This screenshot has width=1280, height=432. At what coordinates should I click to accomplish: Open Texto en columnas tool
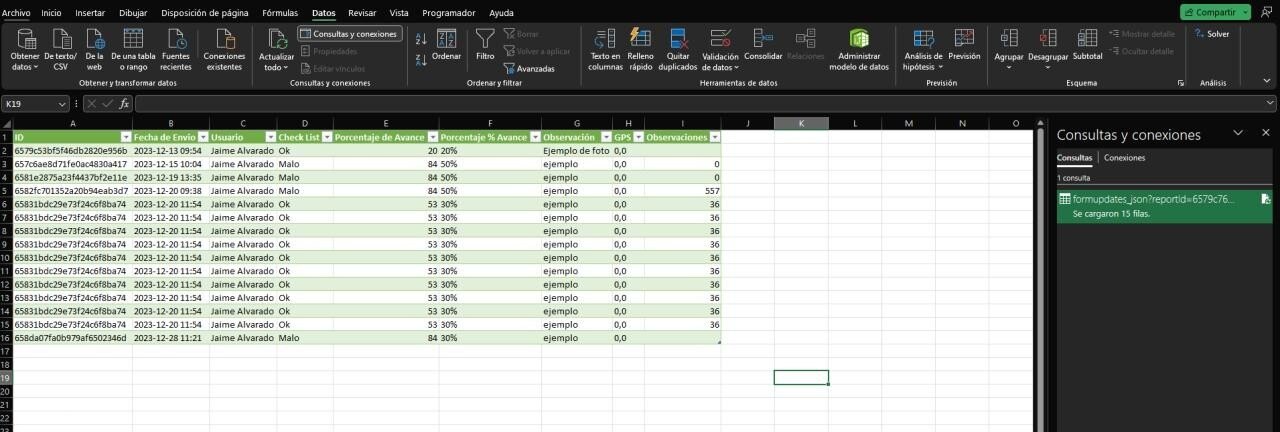click(x=605, y=40)
